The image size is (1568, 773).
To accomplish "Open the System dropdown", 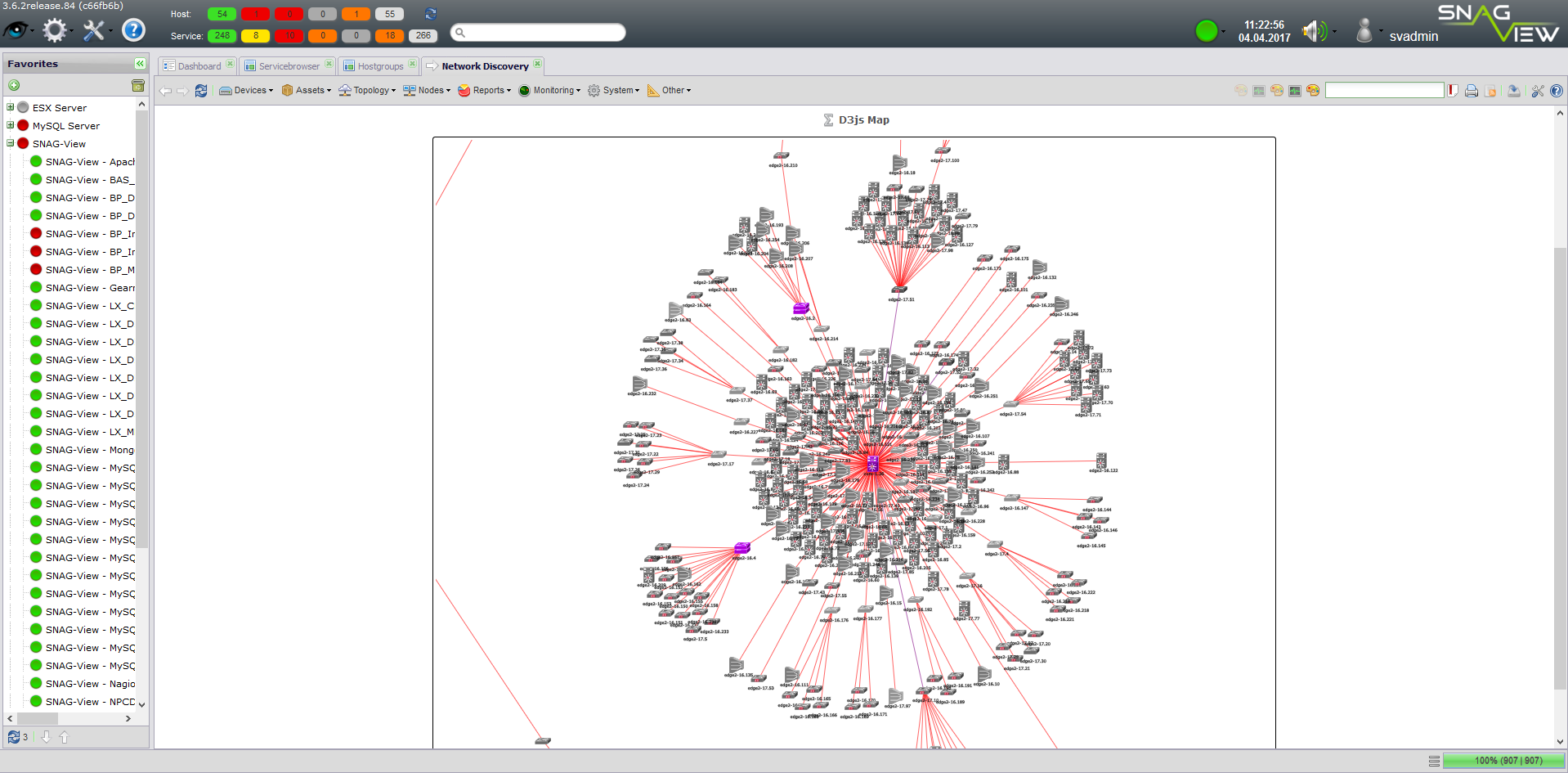I will 613,91.
